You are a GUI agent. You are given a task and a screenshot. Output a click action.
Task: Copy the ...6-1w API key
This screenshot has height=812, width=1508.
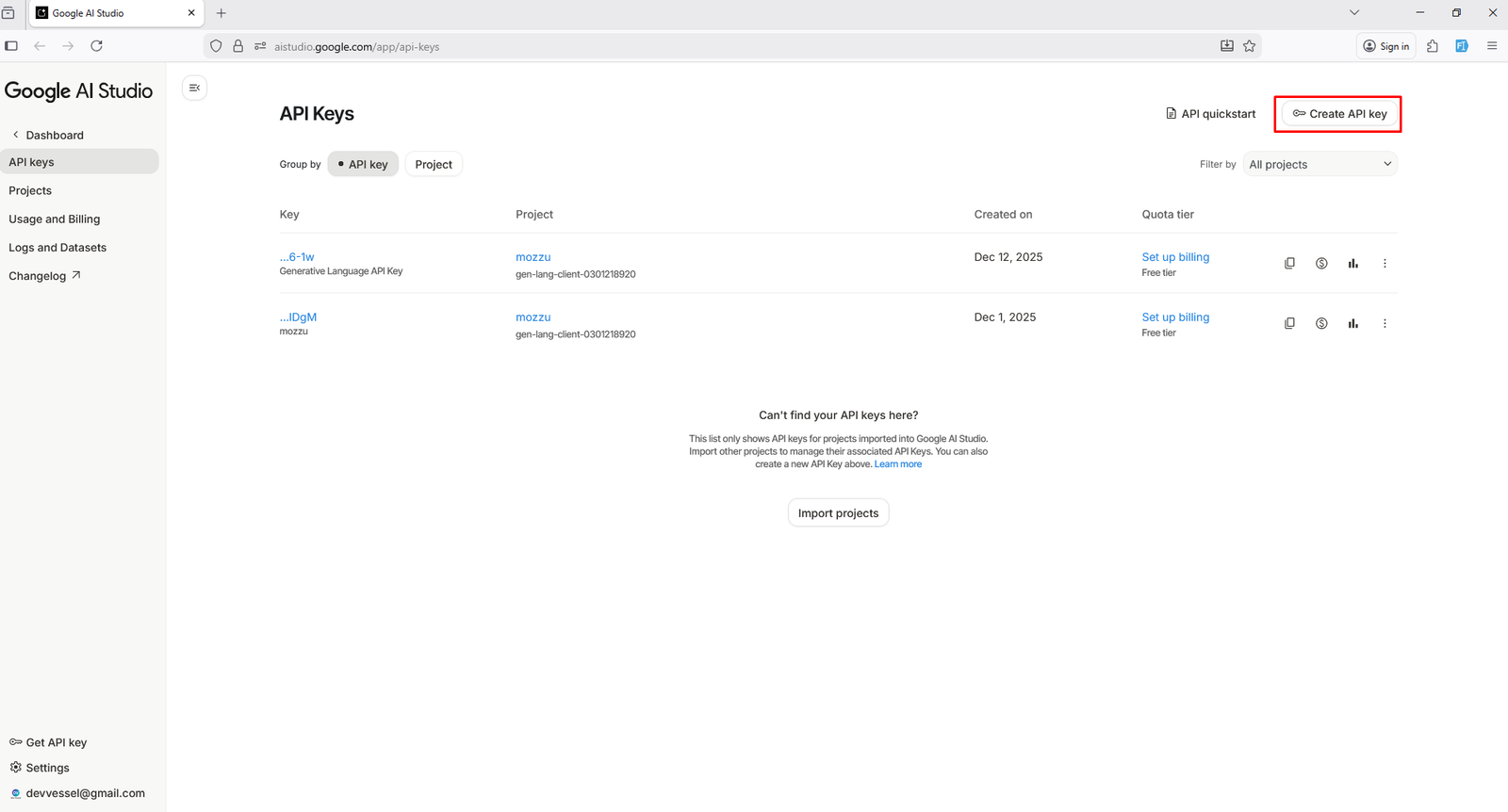1289,264
